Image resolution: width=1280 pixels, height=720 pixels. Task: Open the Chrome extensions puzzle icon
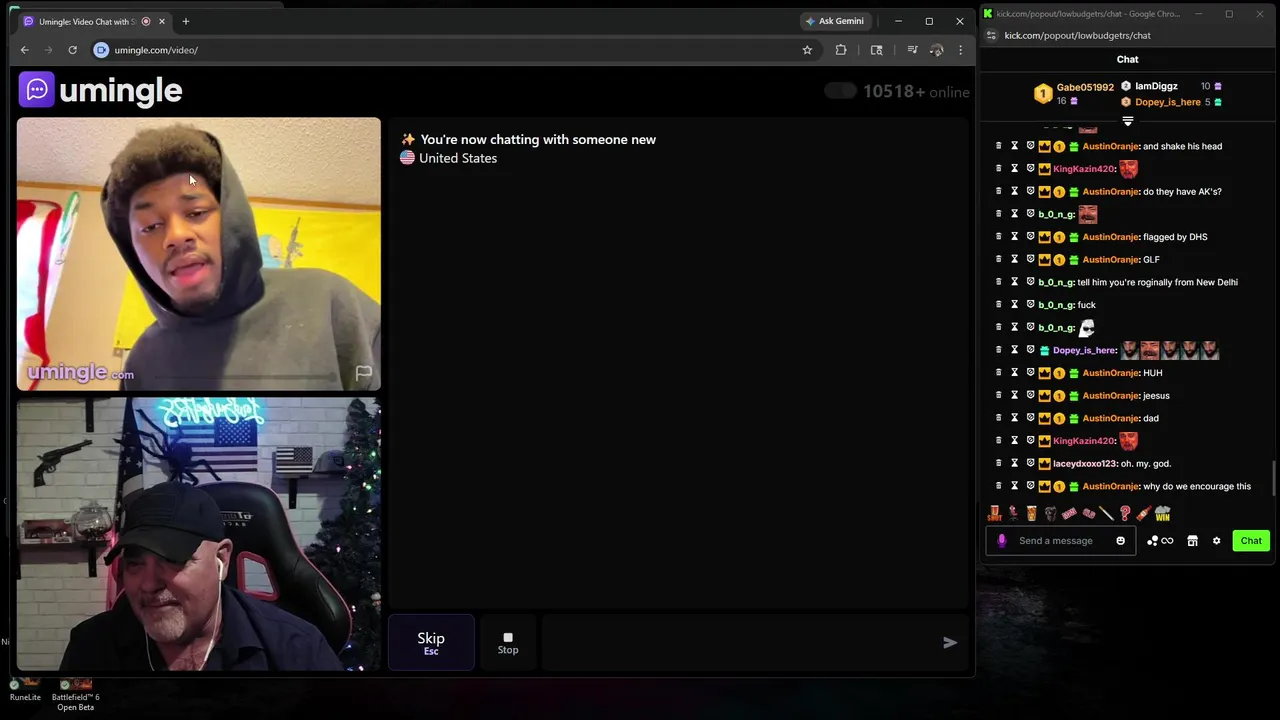[841, 50]
